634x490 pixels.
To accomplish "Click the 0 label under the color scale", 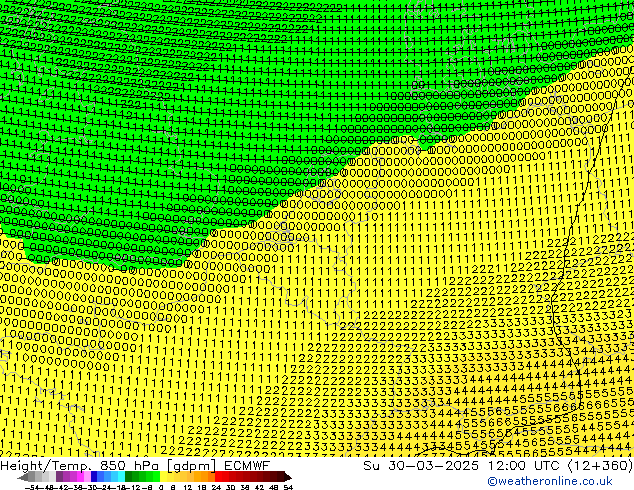I will 160,486.
